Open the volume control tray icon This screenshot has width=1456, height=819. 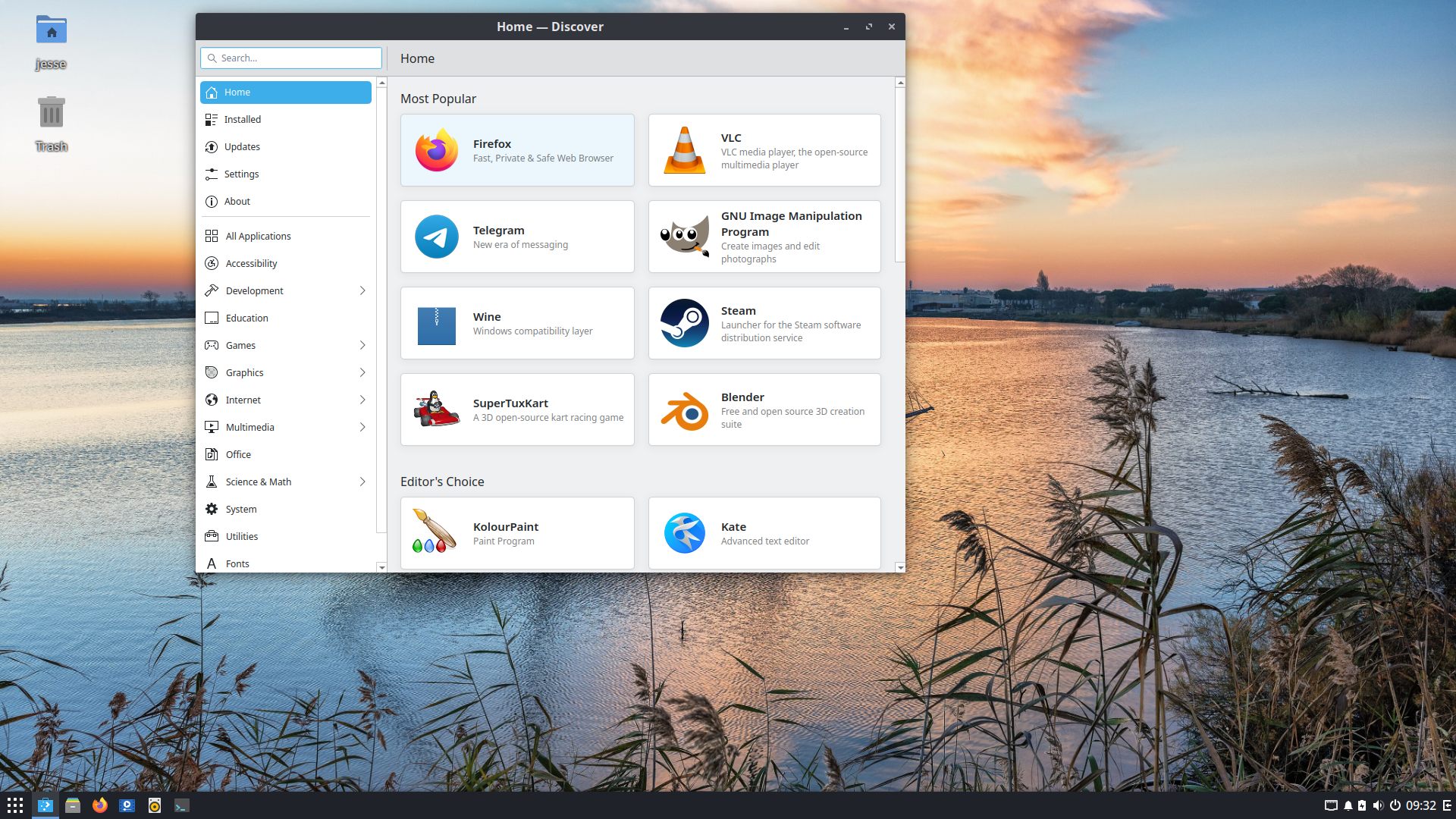(x=1378, y=805)
